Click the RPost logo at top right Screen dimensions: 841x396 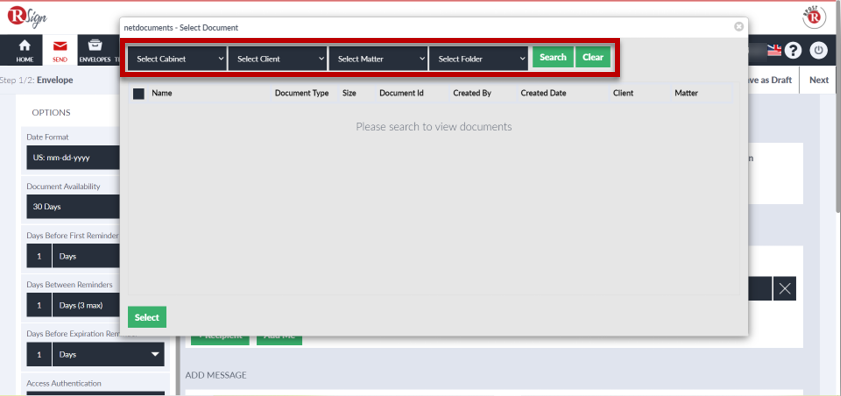tap(814, 18)
